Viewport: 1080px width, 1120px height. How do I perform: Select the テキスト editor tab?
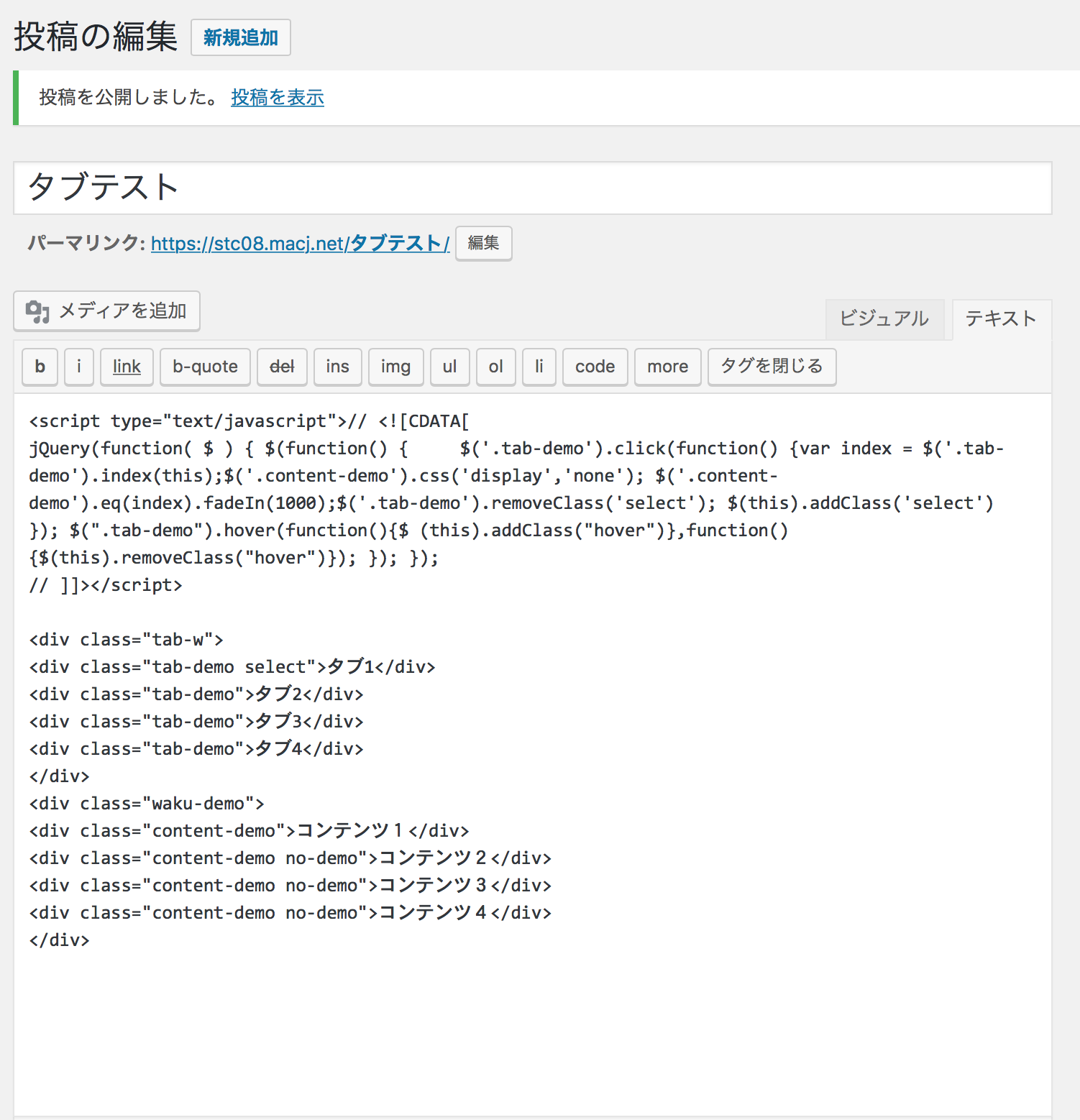[1001, 319]
